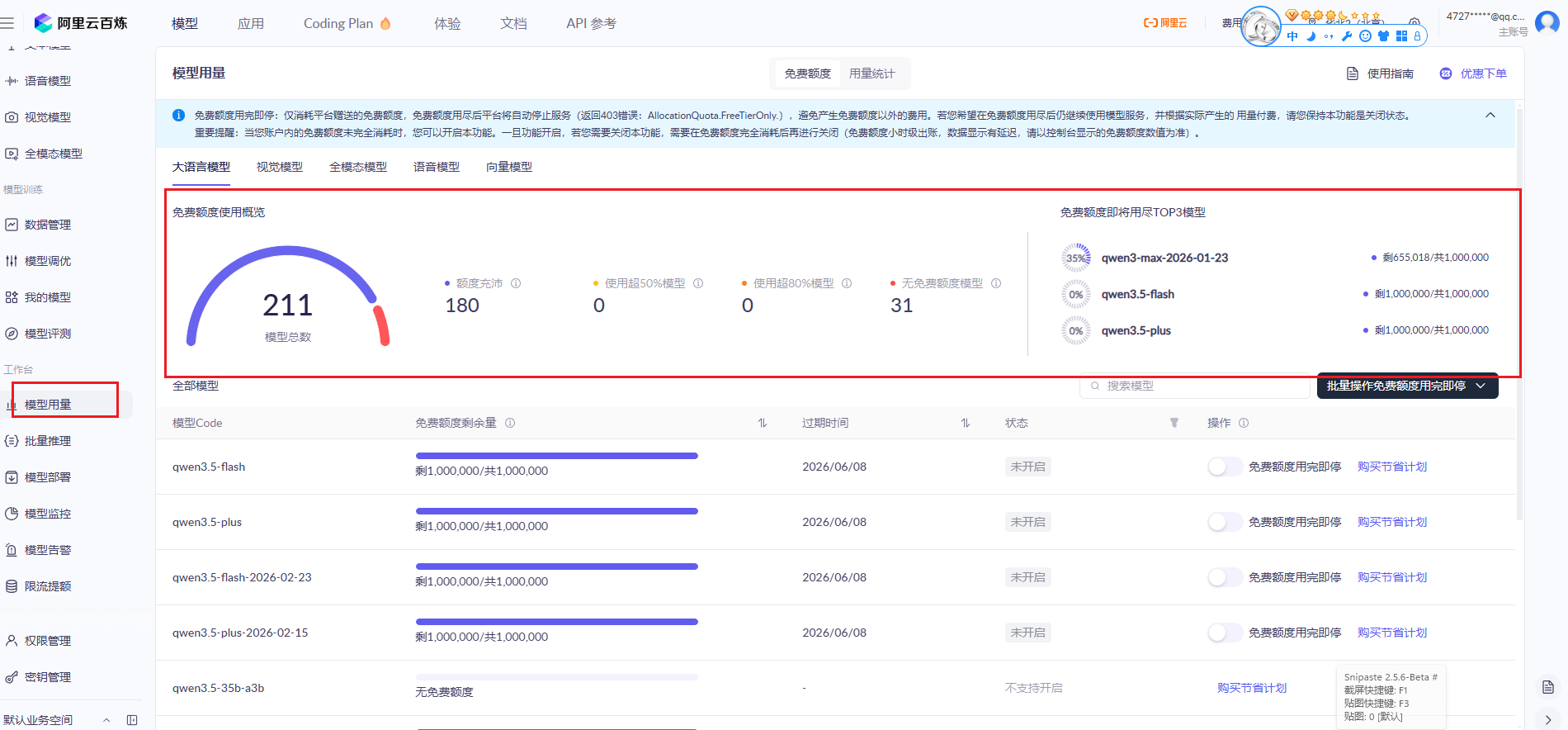This screenshot has width=1568, height=730.
Task: Open the 状态 column filter
Action: pyautogui.click(x=1174, y=423)
